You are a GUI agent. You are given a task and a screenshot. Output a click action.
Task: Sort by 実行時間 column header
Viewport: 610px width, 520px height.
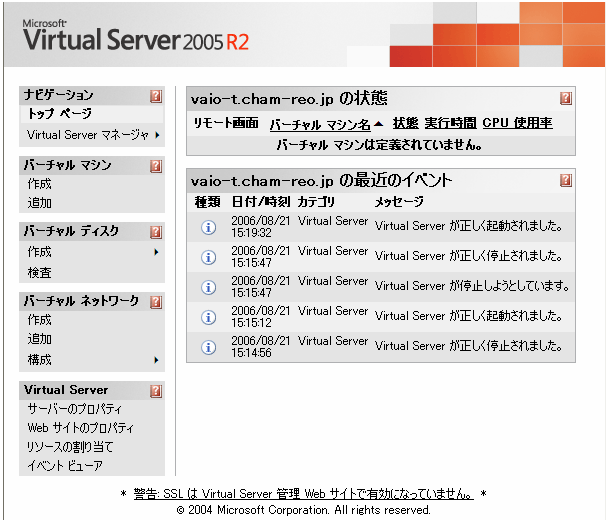pyautogui.click(x=450, y=123)
